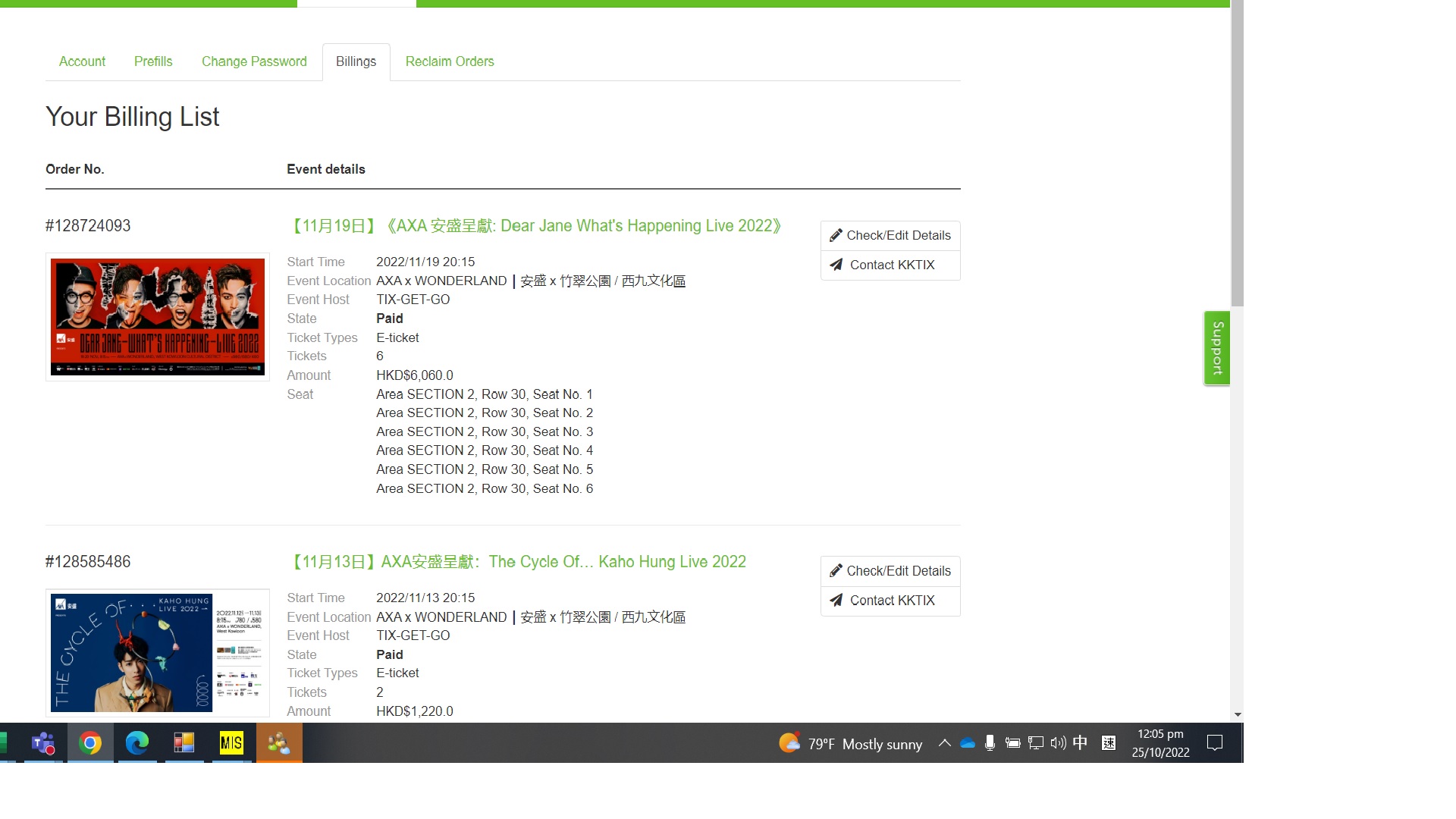Go to the Change Password tab
1456x819 pixels.
(x=254, y=61)
